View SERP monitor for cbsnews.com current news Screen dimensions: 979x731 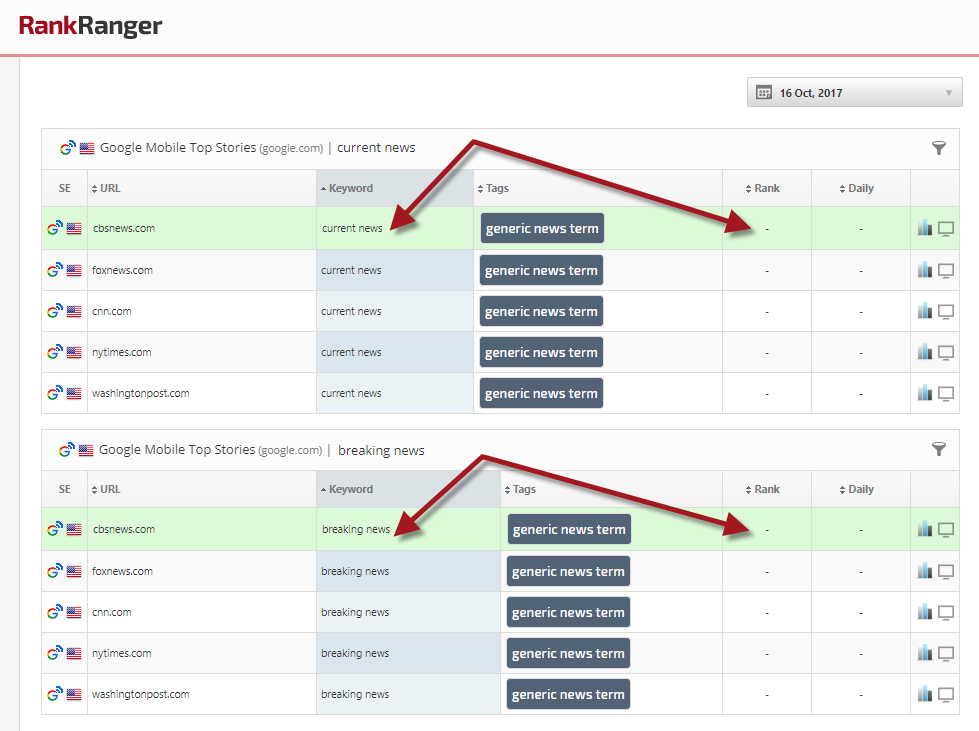pos(946,229)
